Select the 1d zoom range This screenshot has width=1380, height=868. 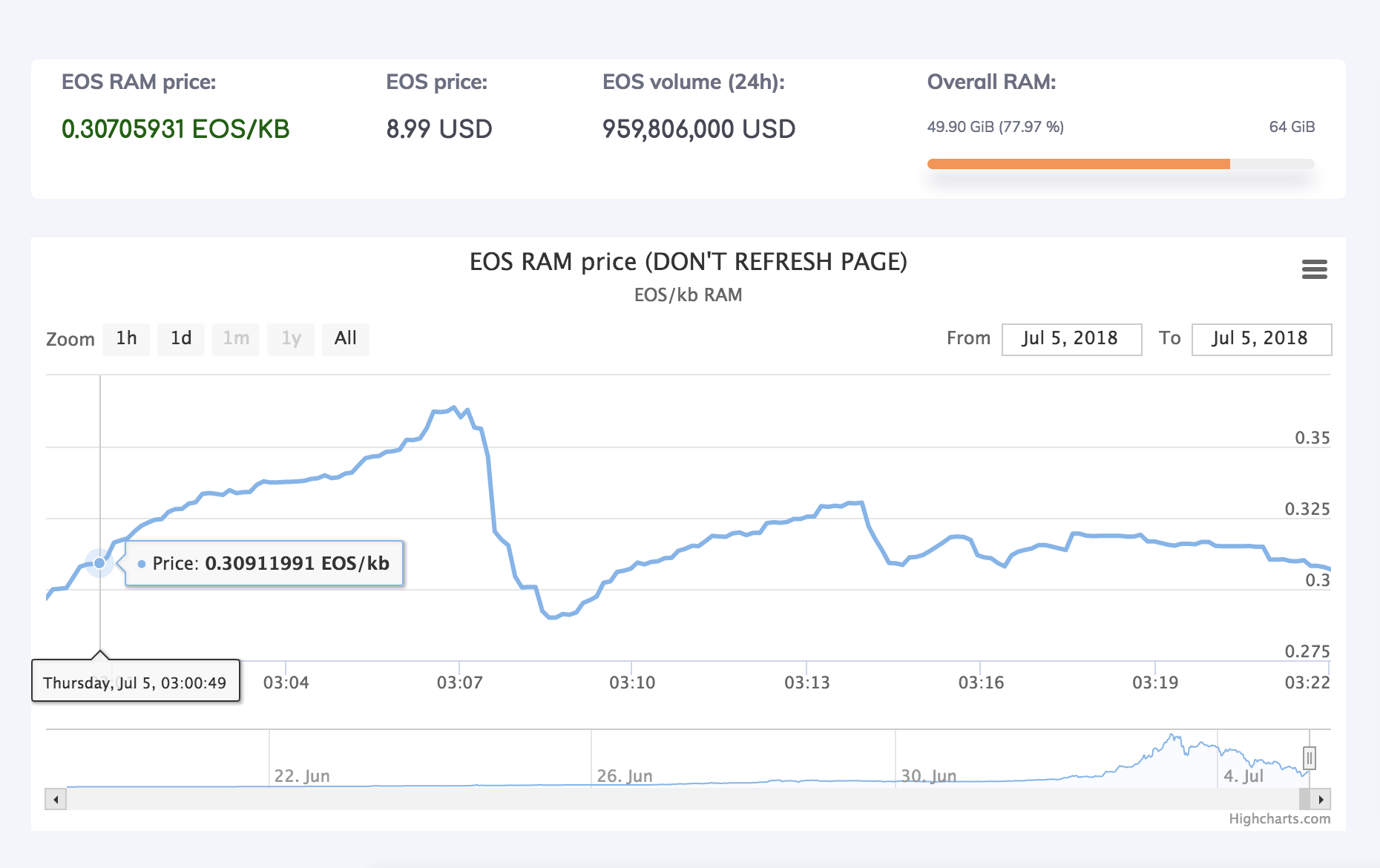point(181,339)
